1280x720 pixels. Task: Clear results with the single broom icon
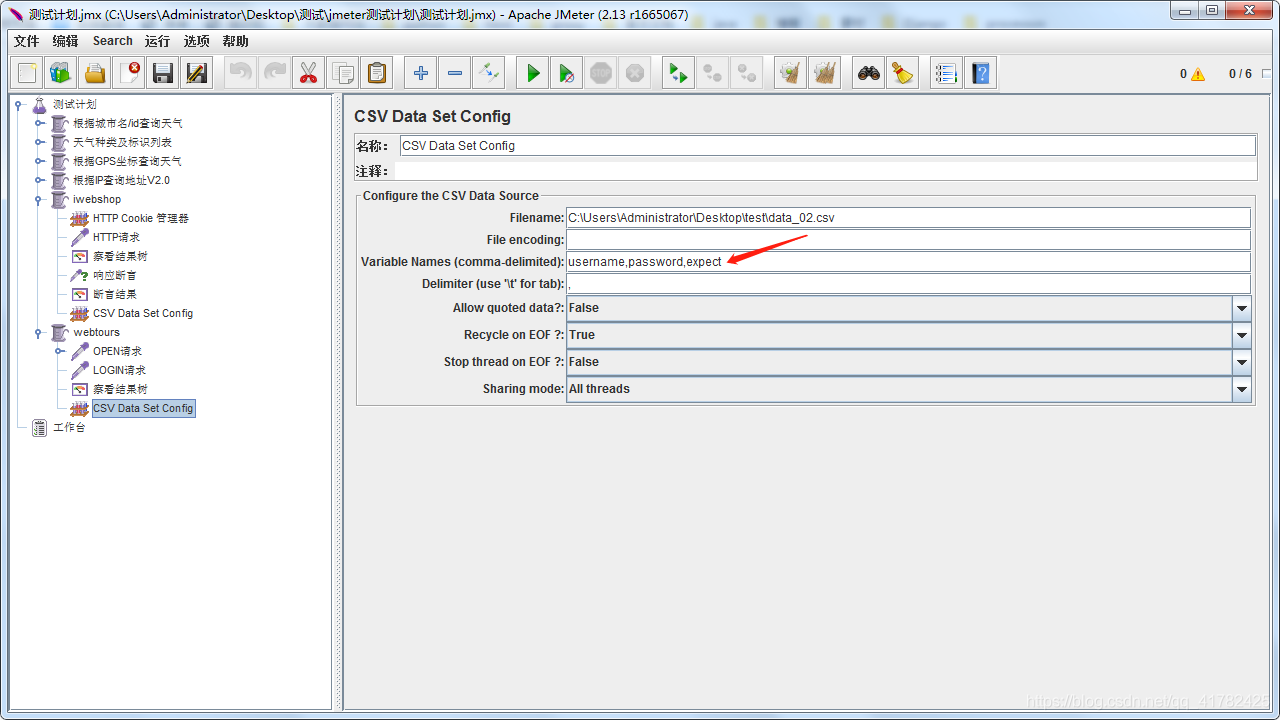pos(791,73)
